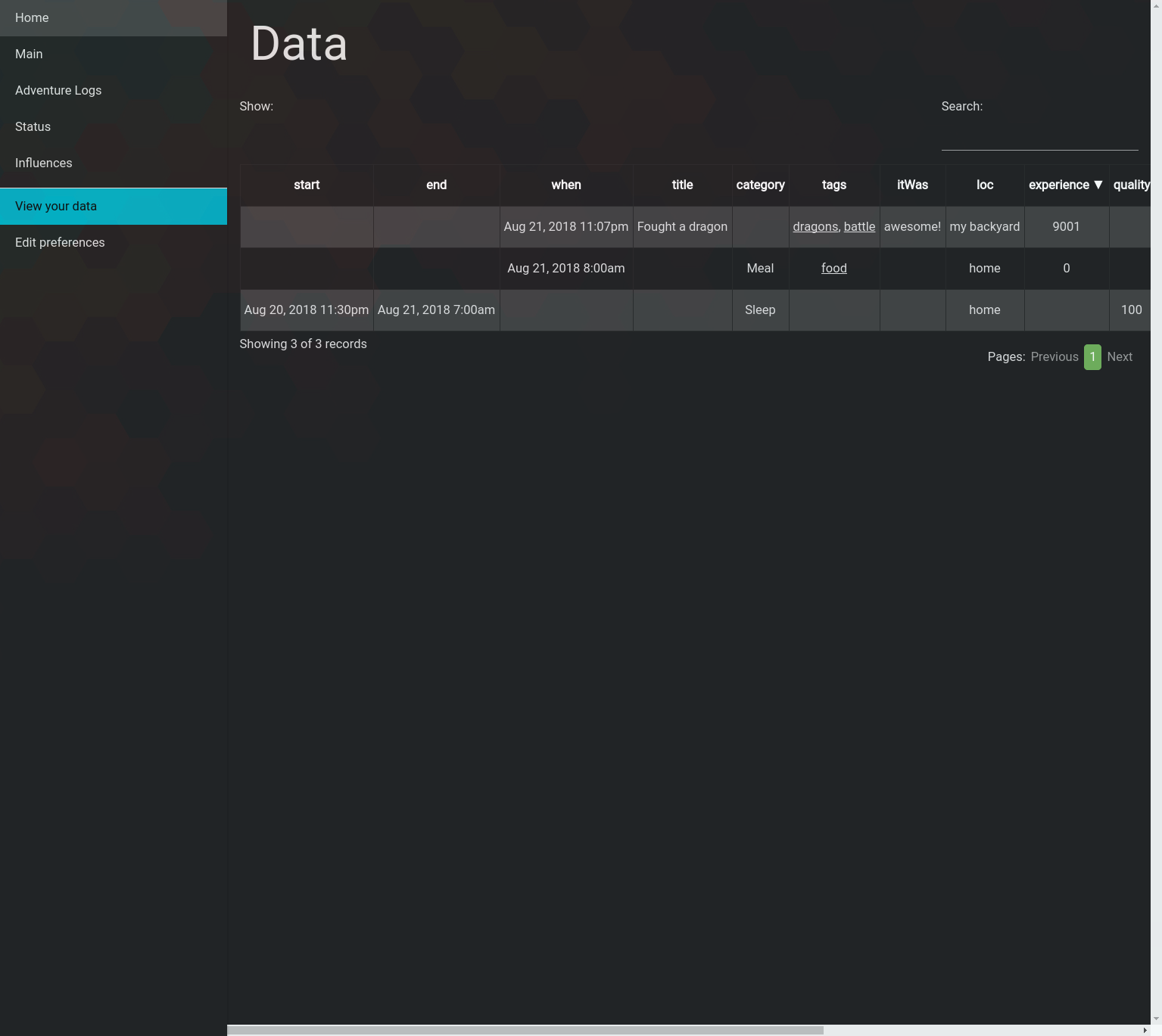Sort table by end column header

(436, 185)
